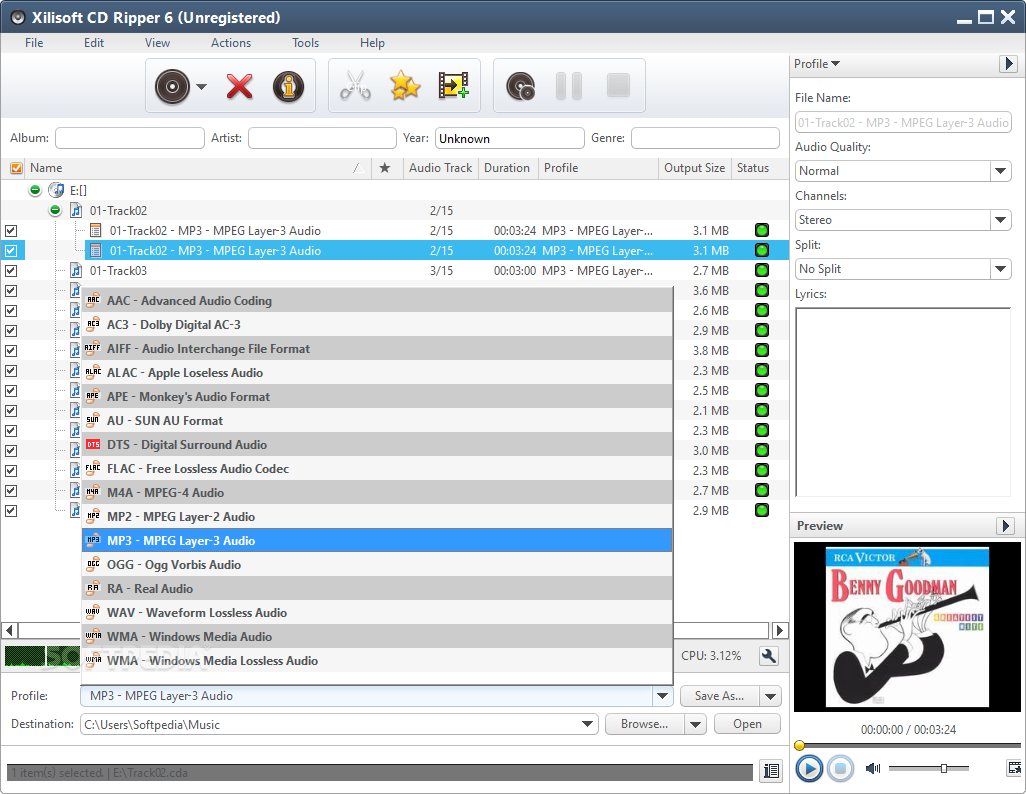
Task: Toggle the check-all checkbox in Name header
Action: pos(16,168)
